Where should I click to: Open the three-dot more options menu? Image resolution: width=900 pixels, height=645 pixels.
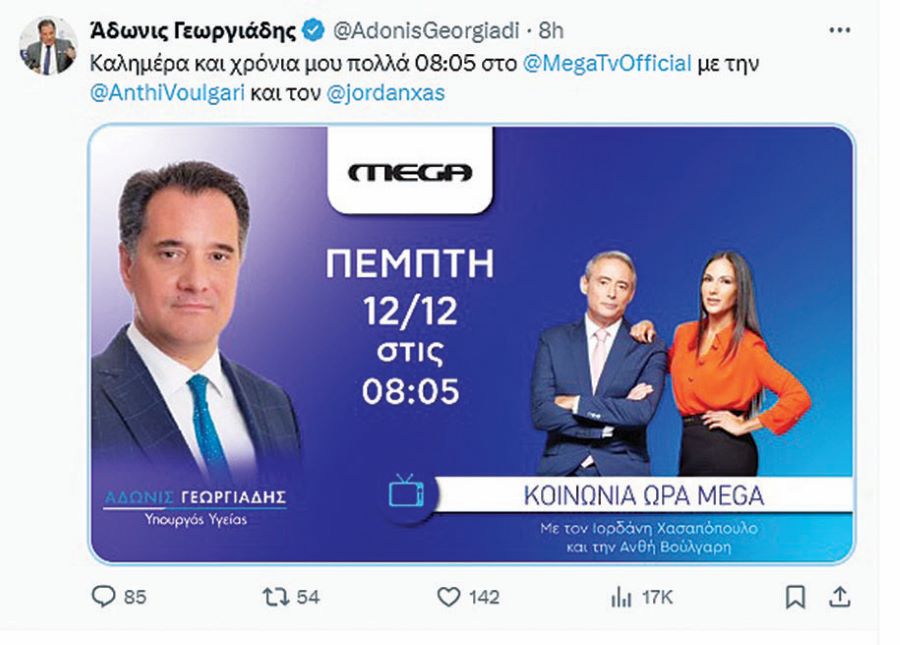pyautogui.click(x=840, y=30)
